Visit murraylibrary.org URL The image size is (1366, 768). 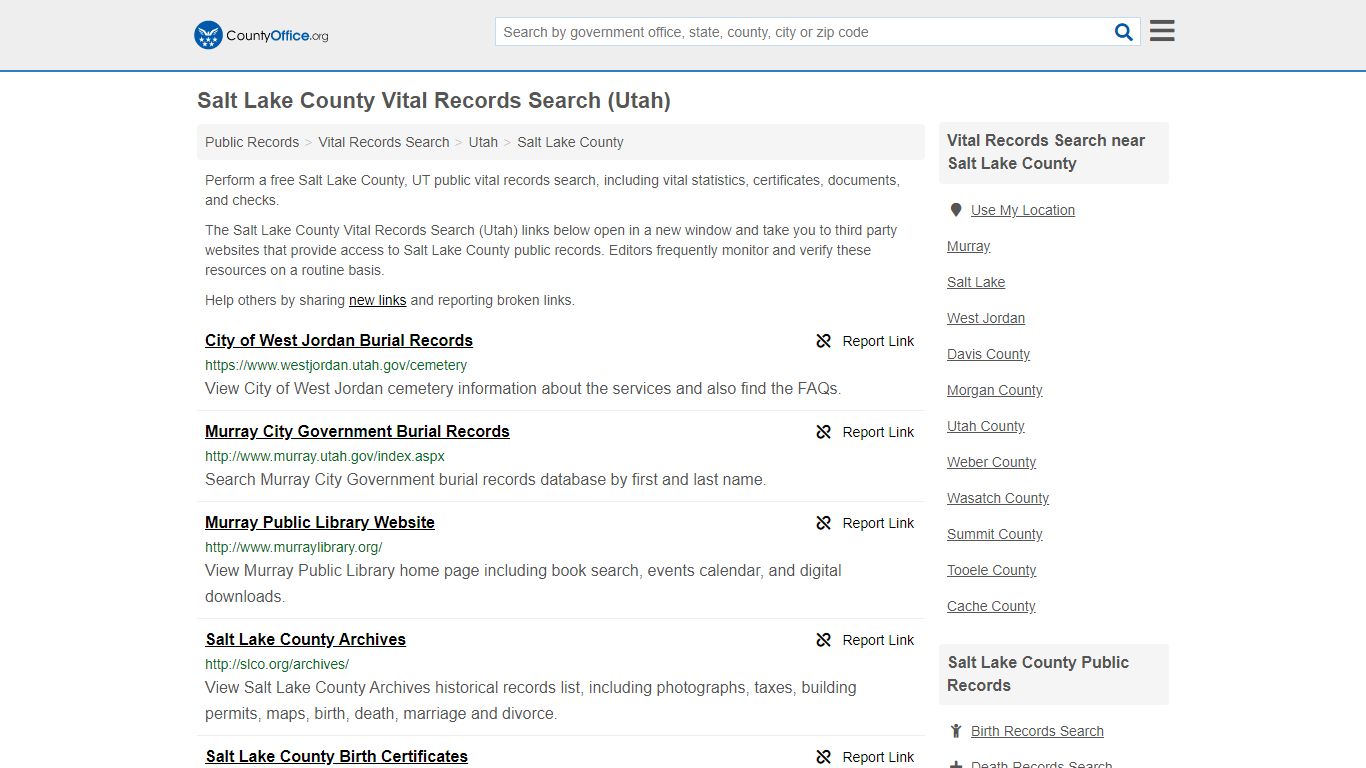pos(294,547)
